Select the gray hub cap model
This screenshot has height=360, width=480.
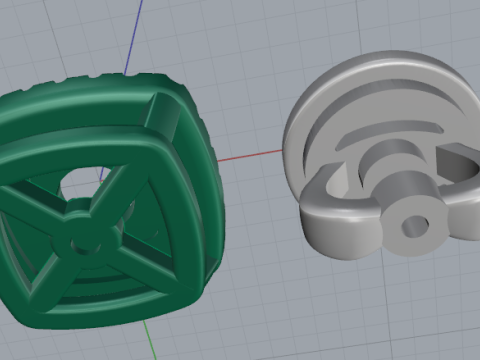(x=381, y=155)
